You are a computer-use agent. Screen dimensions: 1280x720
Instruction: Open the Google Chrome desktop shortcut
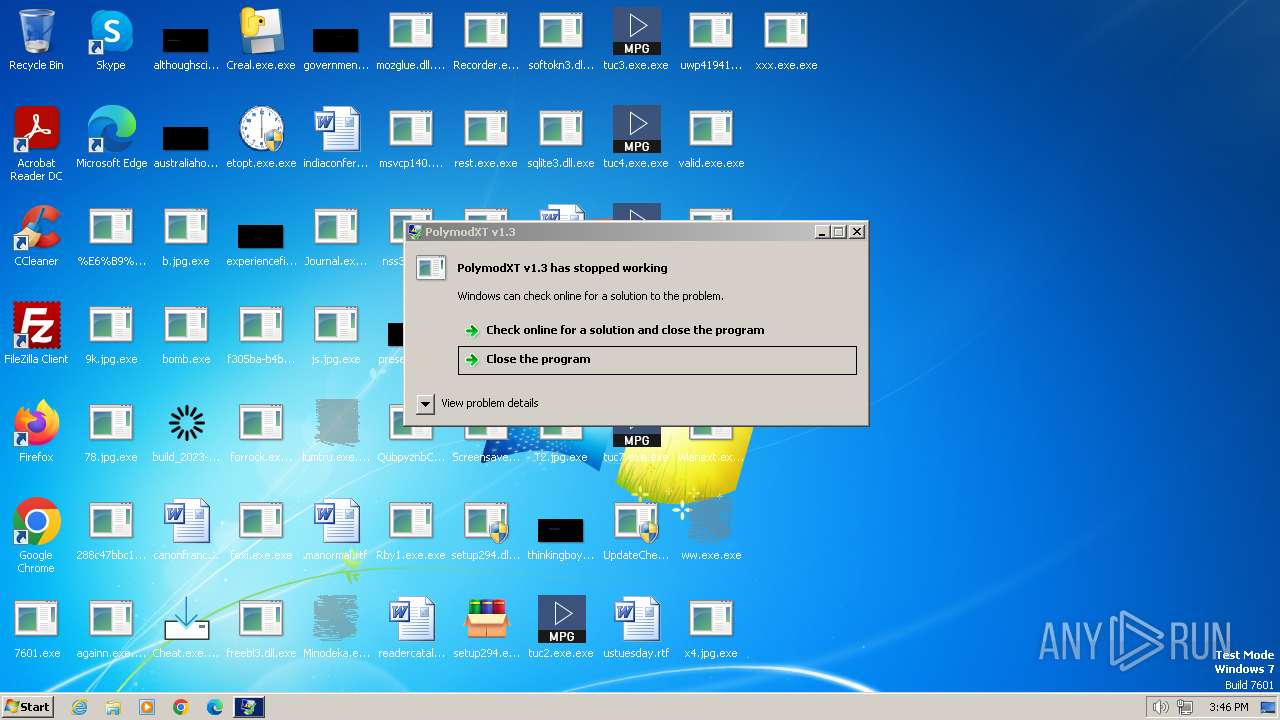[36, 536]
